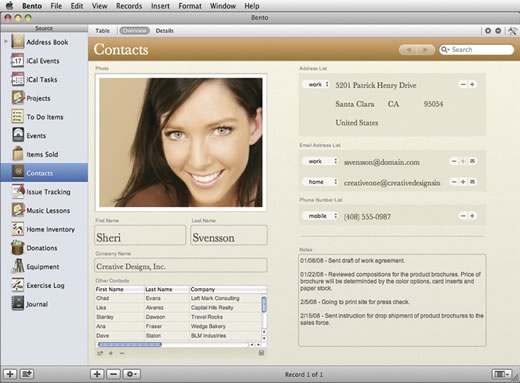The image size is (520, 383).
Task: Open the Issue Tracking icon
Action: tap(17, 191)
